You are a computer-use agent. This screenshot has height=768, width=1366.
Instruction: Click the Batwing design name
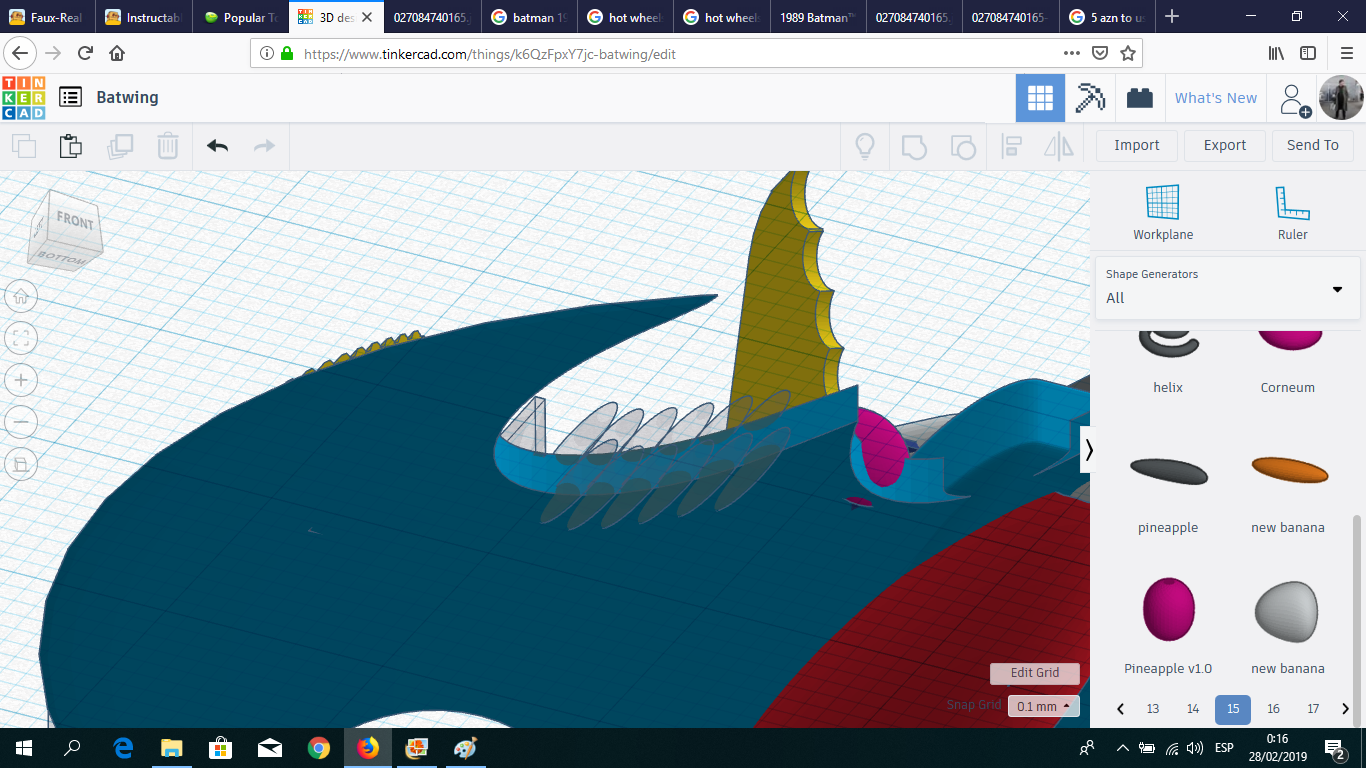(x=127, y=97)
